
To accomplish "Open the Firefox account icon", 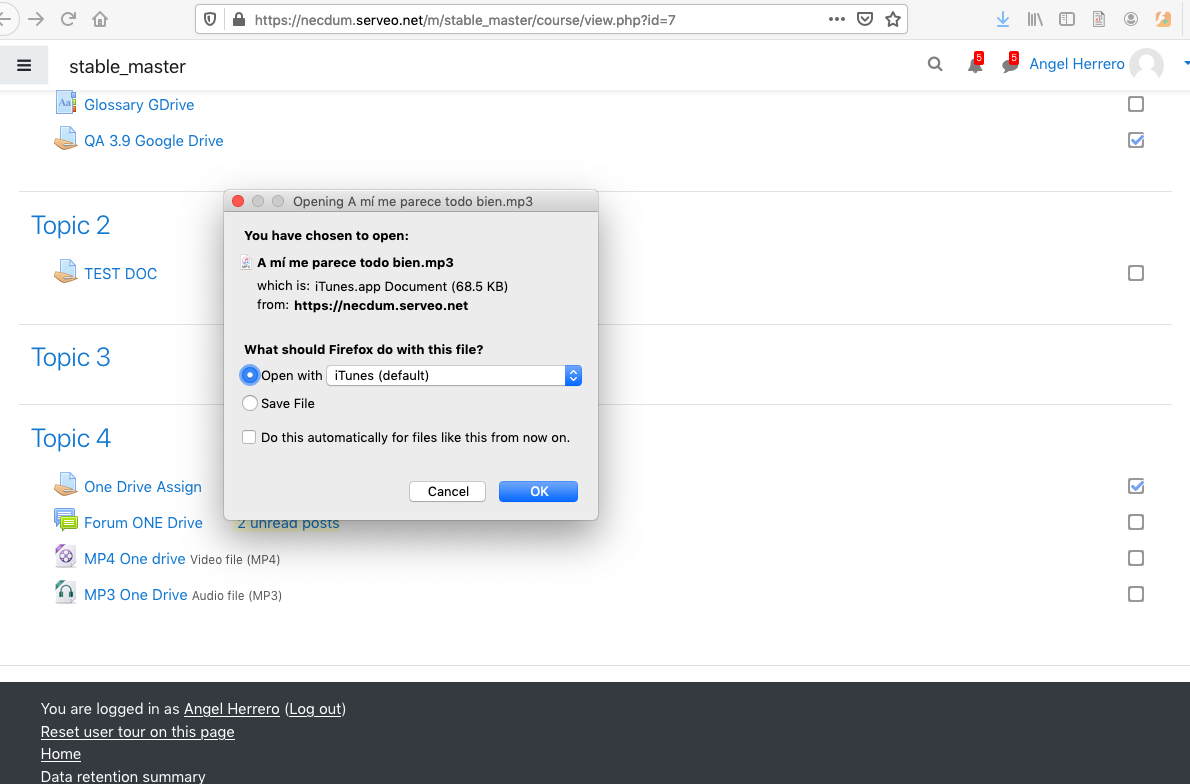I will (1131, 19).
